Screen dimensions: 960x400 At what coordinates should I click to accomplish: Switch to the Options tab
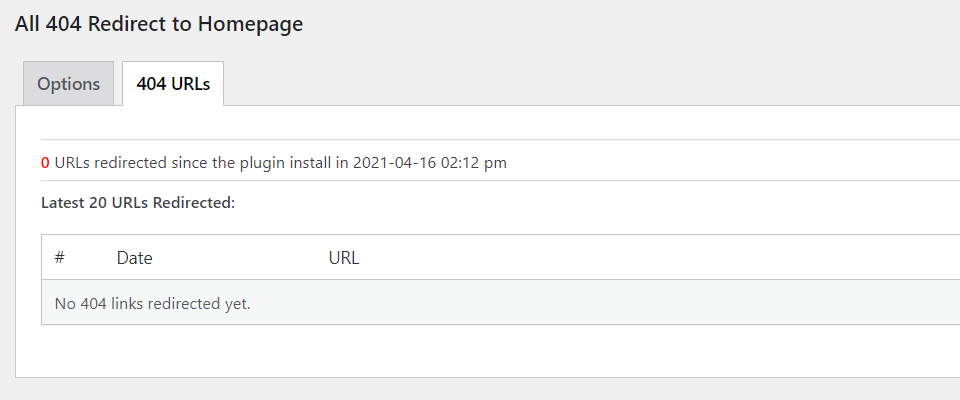[x=68, y=84]
